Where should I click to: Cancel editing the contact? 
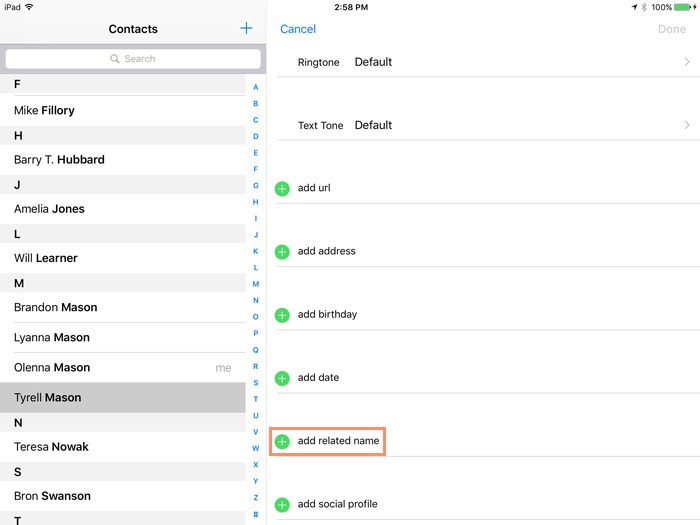pyautogui.click(x=298, y=29)
